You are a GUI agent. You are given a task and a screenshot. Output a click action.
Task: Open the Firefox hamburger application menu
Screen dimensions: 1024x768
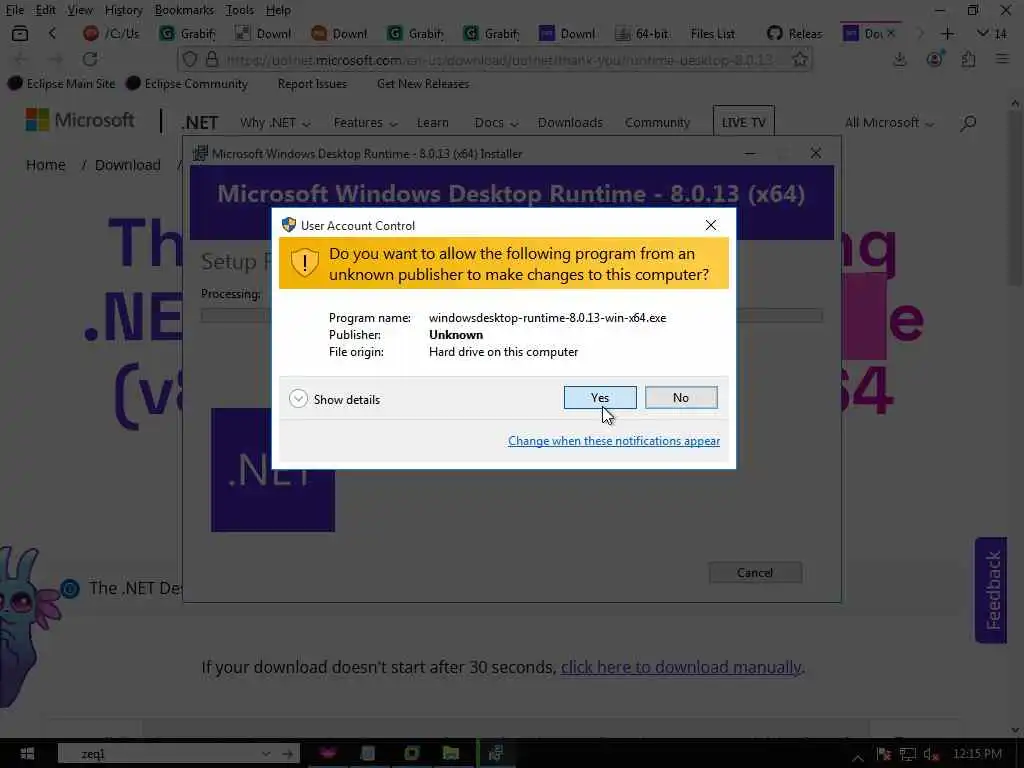[1002, 59]
